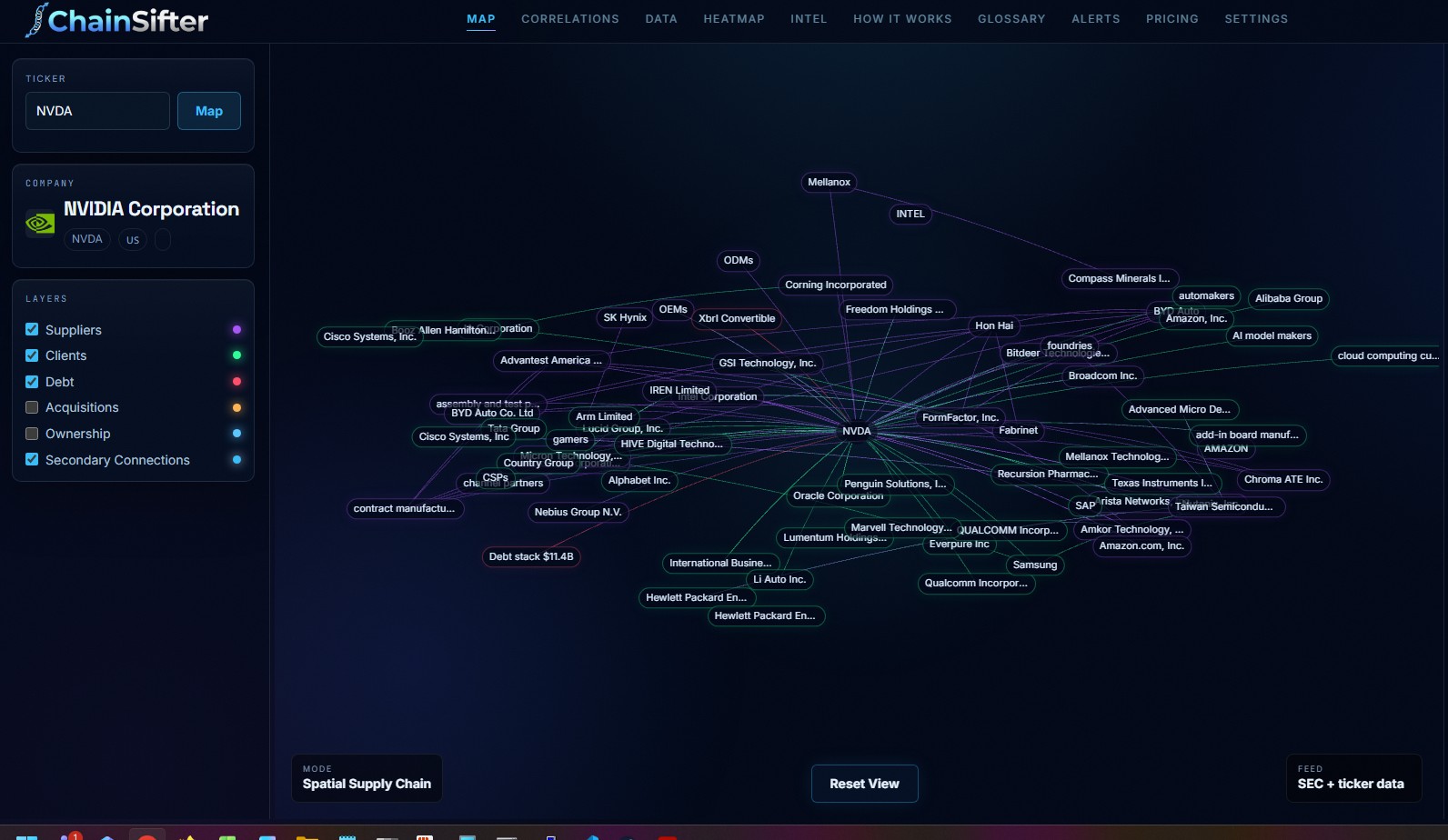The image size is (1448, 840).
Task: Switch to the Data tab
Action: click(x=661, y=19)
